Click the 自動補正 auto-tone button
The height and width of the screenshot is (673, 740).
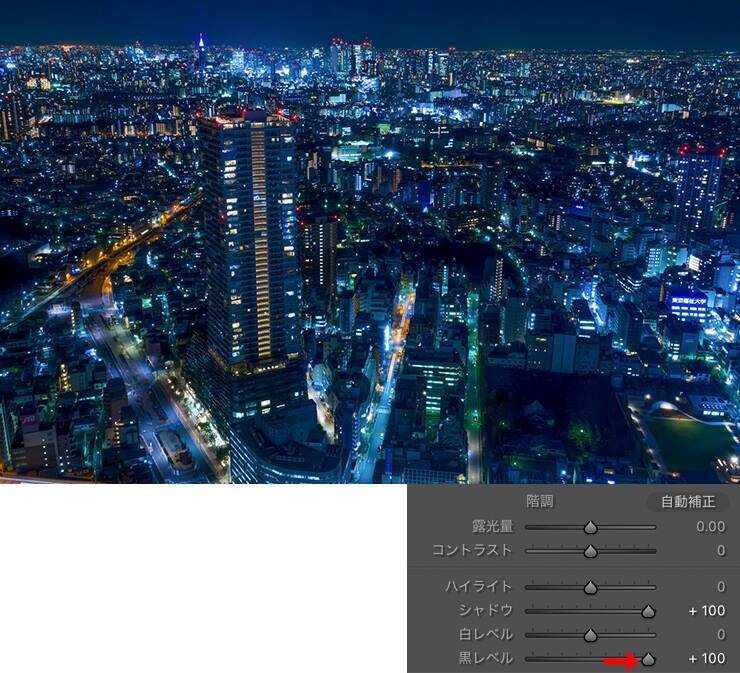click(x=687, y=502)
